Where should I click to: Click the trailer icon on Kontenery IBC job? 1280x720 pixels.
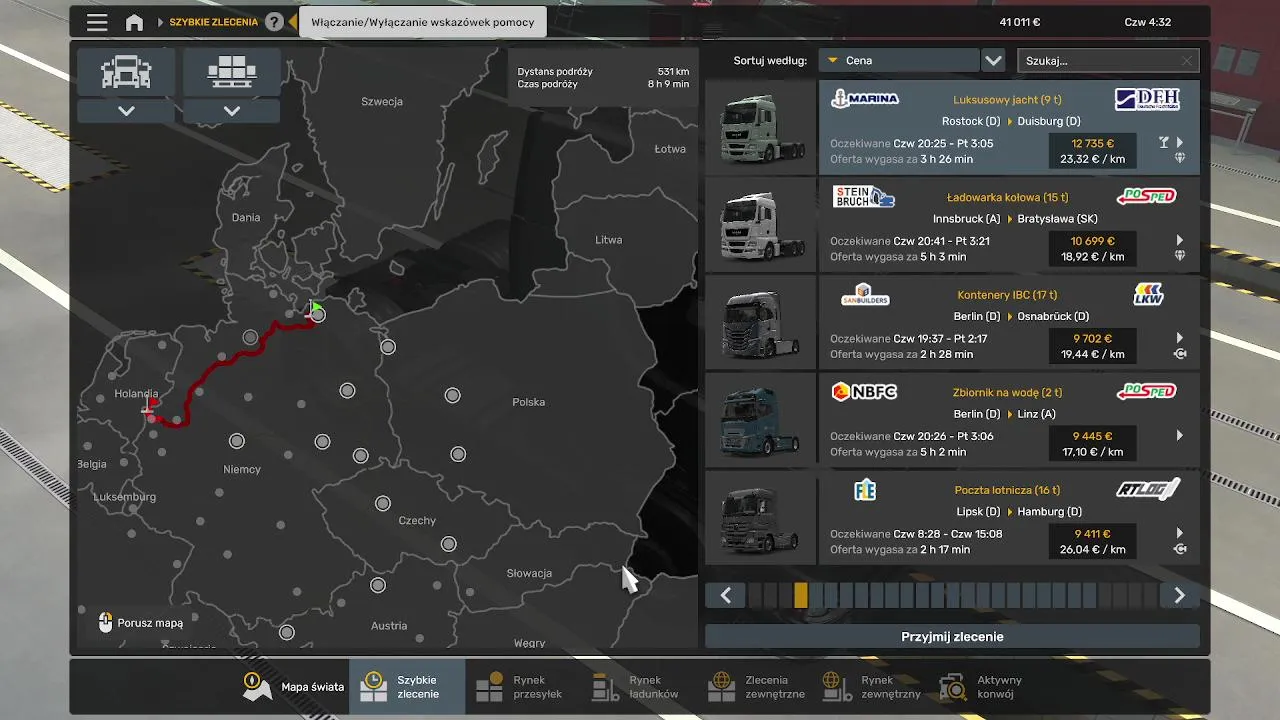click(x=1180, y=354)
